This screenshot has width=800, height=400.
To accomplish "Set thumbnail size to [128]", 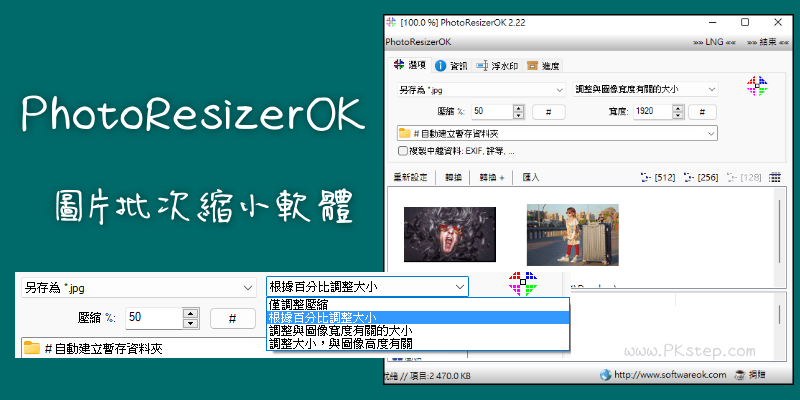I will 744,178.
